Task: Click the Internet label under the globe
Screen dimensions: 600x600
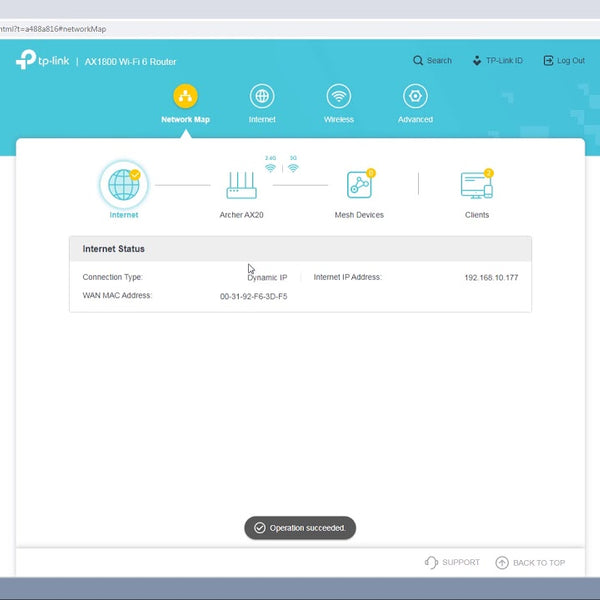Action: click(x=124, y=215)
